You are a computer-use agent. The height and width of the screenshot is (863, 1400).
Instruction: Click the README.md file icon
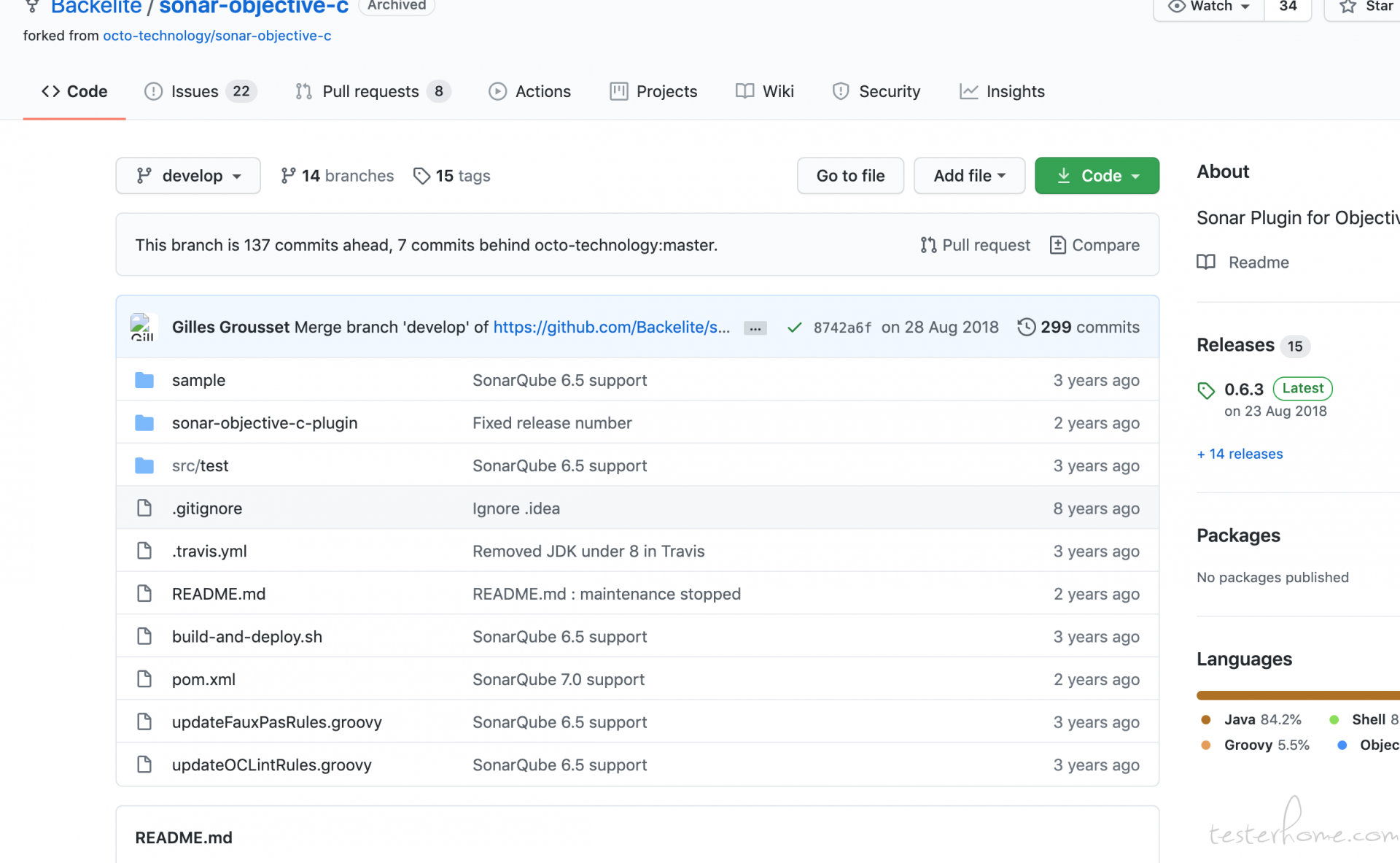(x=144, y=593)
